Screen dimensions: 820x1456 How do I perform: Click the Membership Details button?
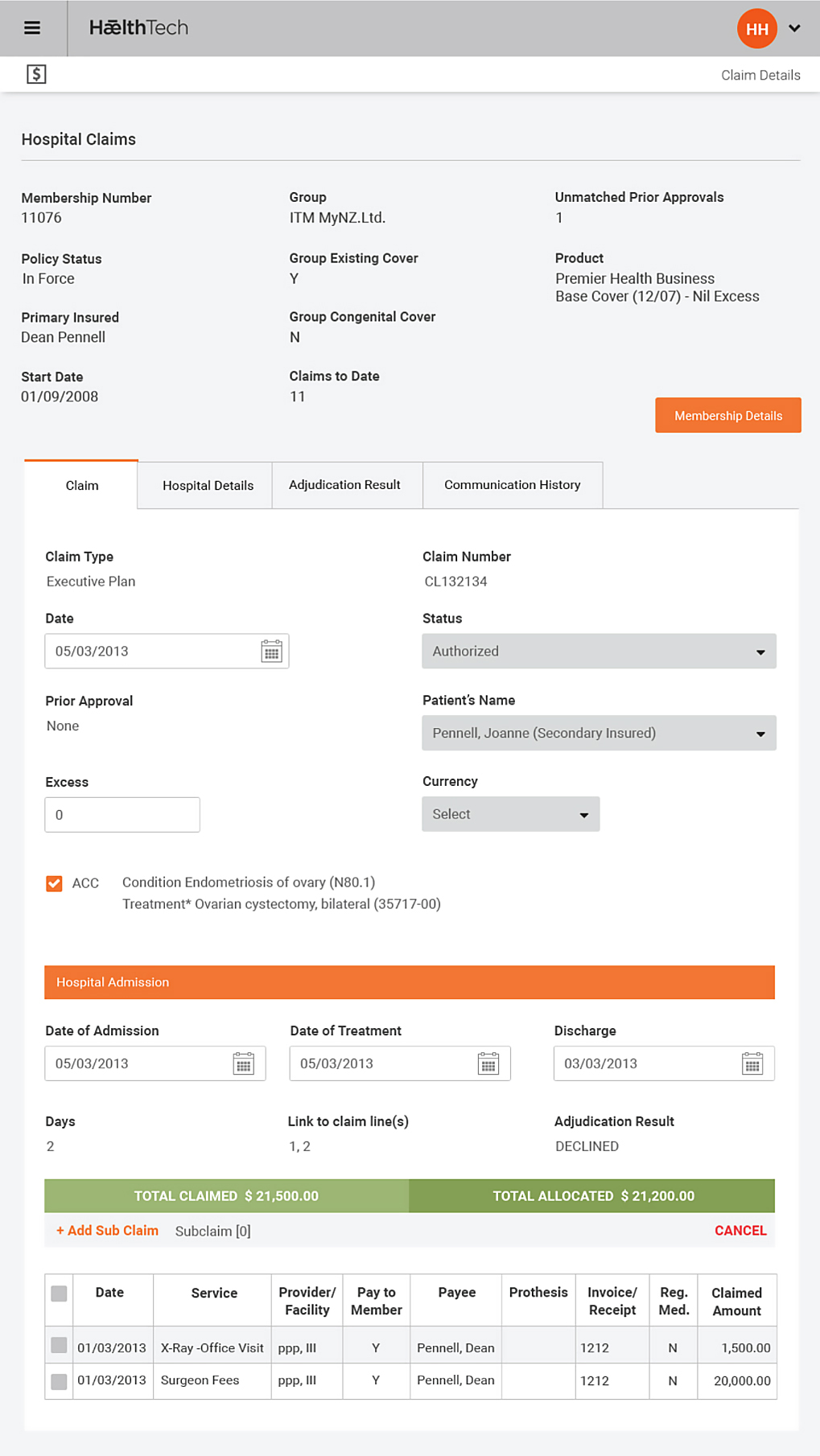click(x=727, y=416)
